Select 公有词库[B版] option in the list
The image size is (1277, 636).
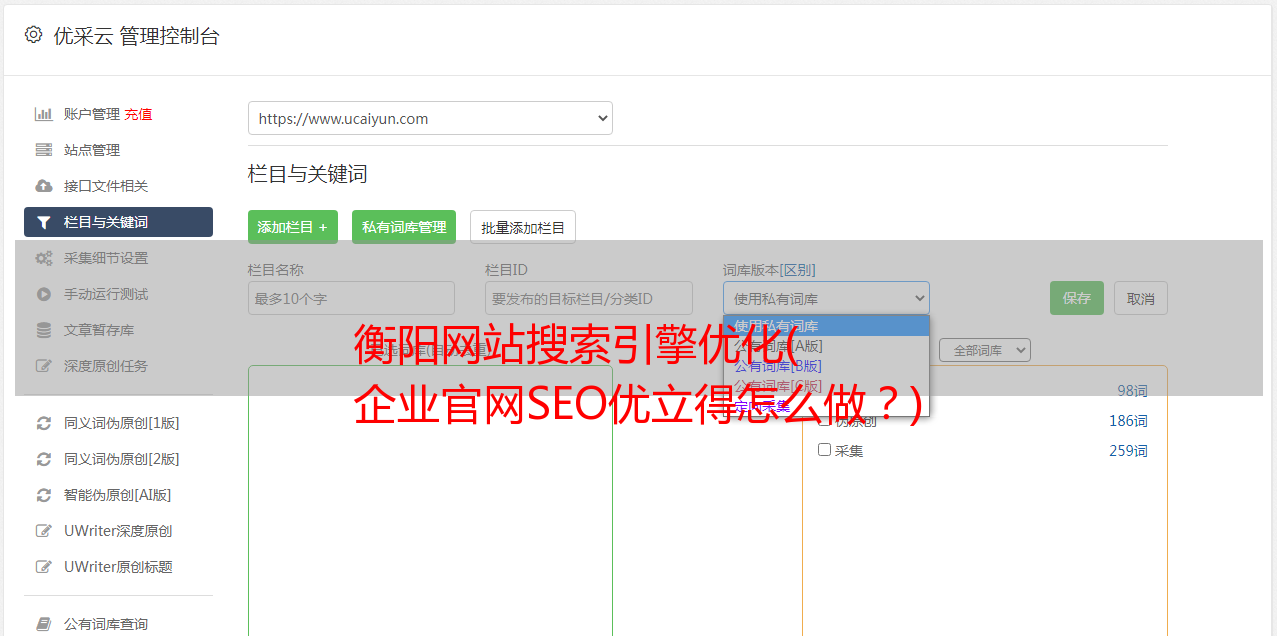click(826, 366)
